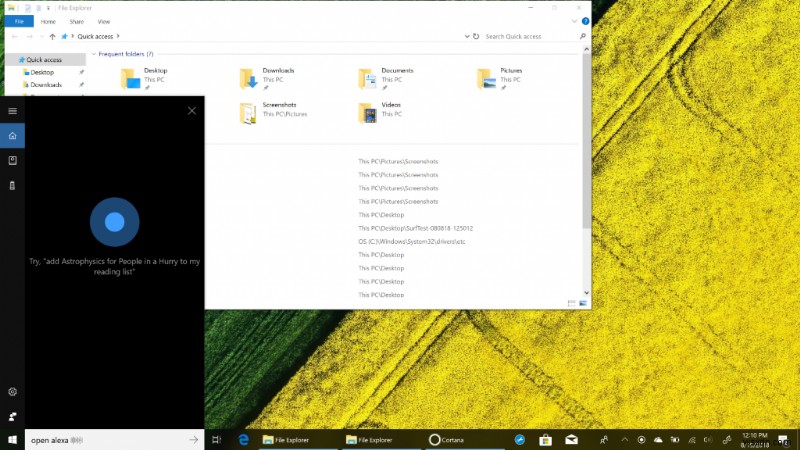Click the microphone waveform in search box

(77, 440)
